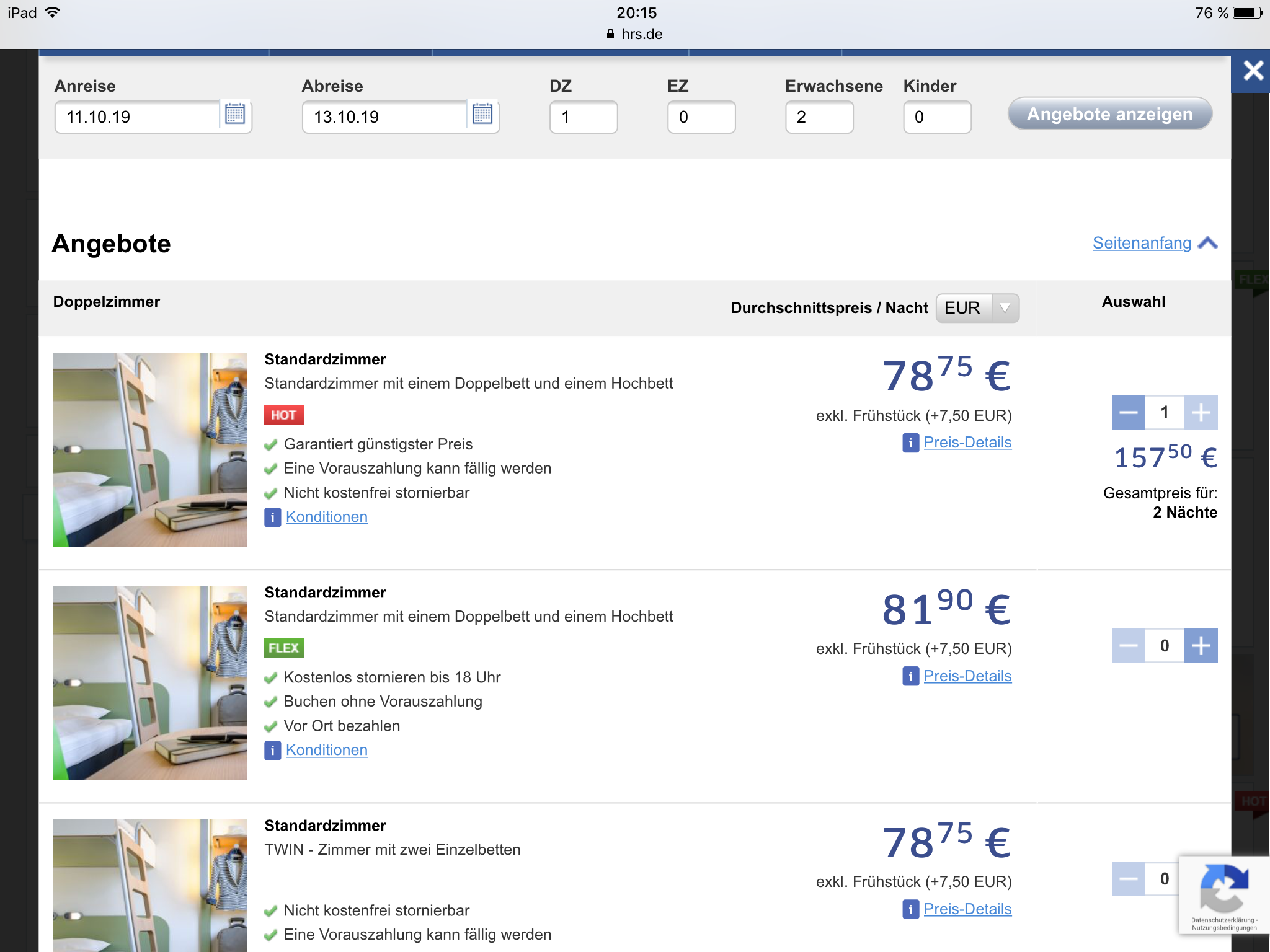Image resolution: width=1270 pixels, height=952 pixels.
Task: Tap the hrs.de address bar
Action: pos(635,34)
